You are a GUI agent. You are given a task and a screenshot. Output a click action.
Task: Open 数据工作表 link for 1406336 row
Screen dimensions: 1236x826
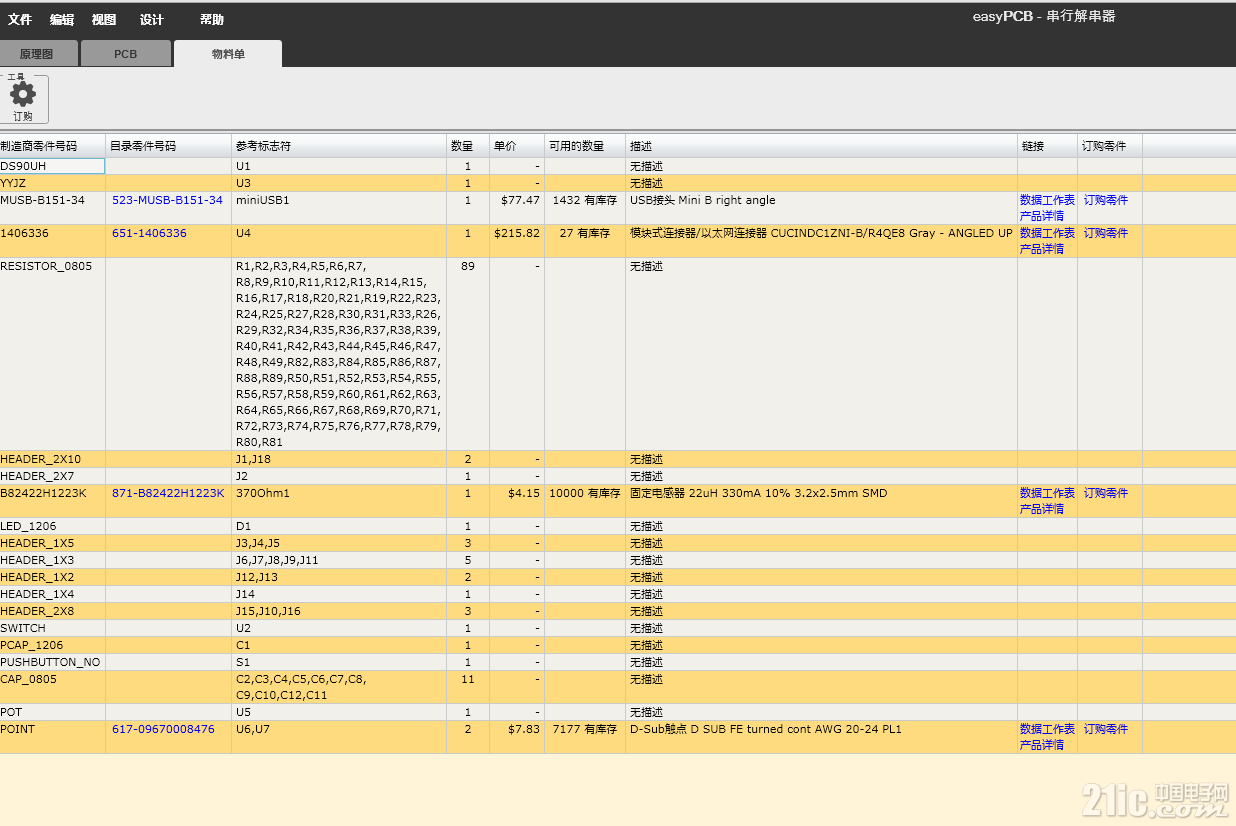(x=1047, y=233)
